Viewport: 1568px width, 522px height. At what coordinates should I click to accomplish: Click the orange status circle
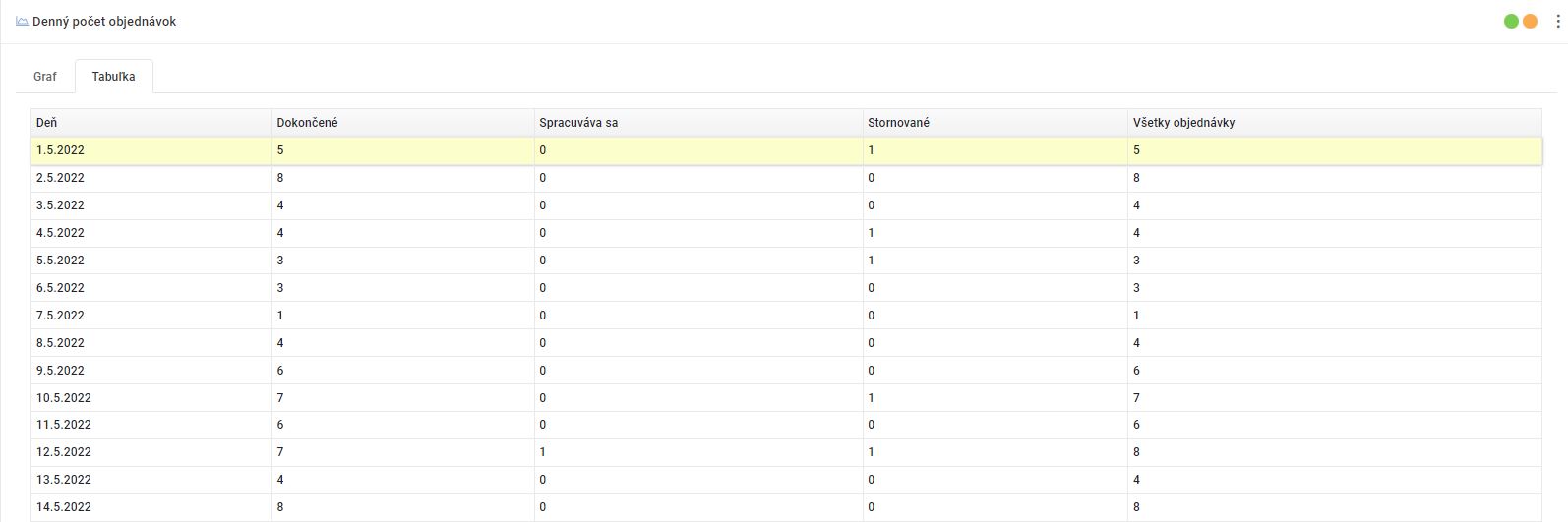coord(1530,21)
